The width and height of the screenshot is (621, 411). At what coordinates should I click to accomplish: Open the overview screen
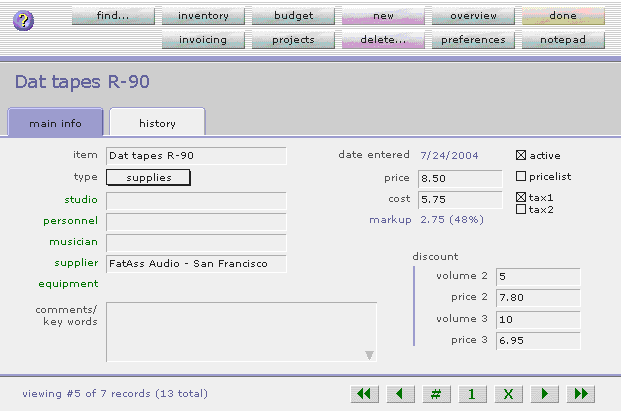[x=473, y=16]
